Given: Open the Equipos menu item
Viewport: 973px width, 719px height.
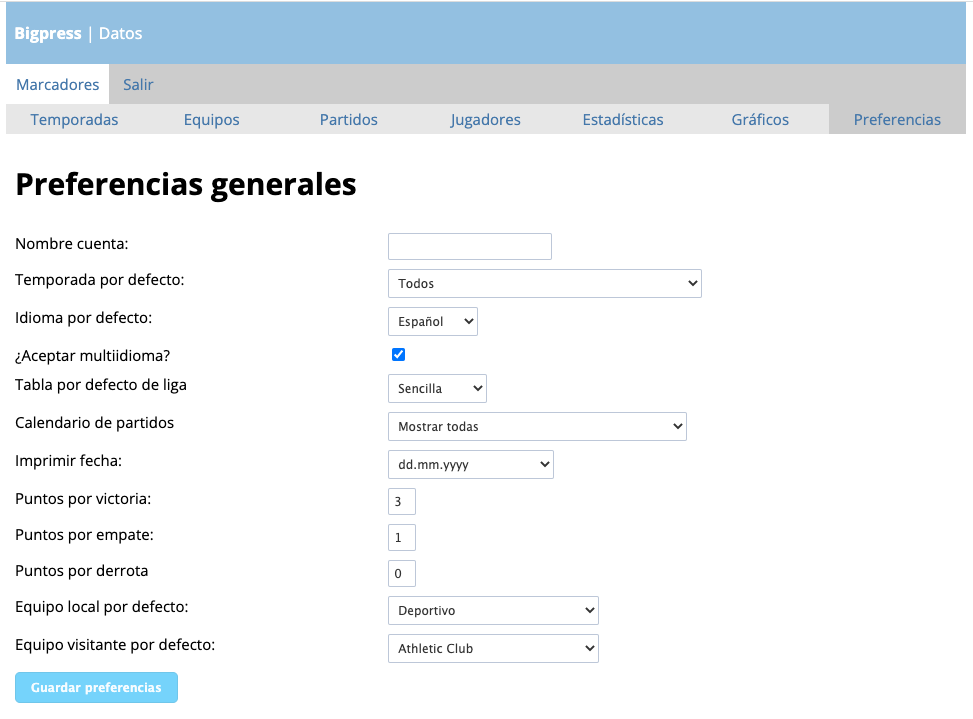Looking at the screenshot, I should 212,119.
